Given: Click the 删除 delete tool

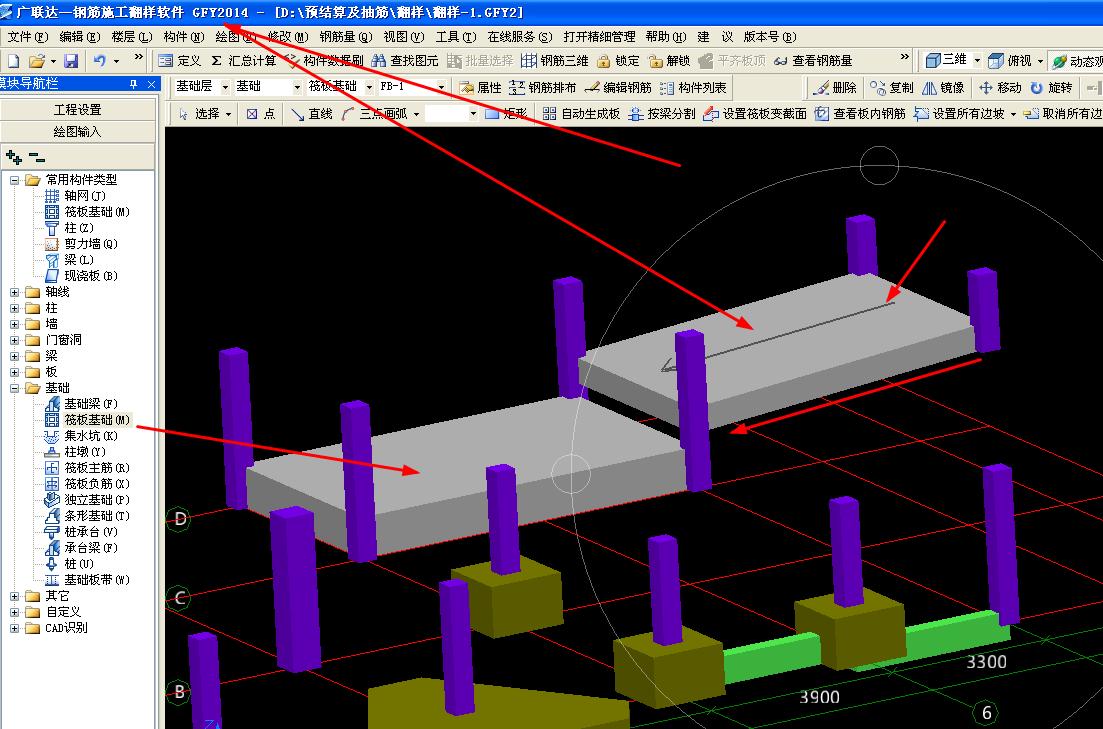Looking at the screenshot, I should pyautogui.click(x=835, y=87).
